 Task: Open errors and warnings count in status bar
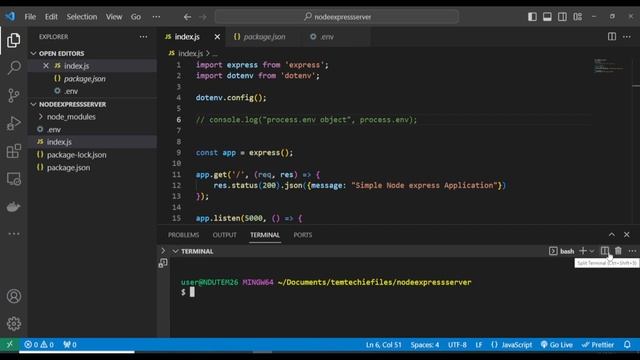(39, 345)
